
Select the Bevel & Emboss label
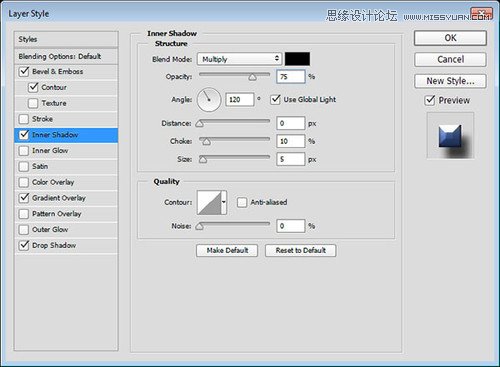pyautogui.click(x=58, y=71)
